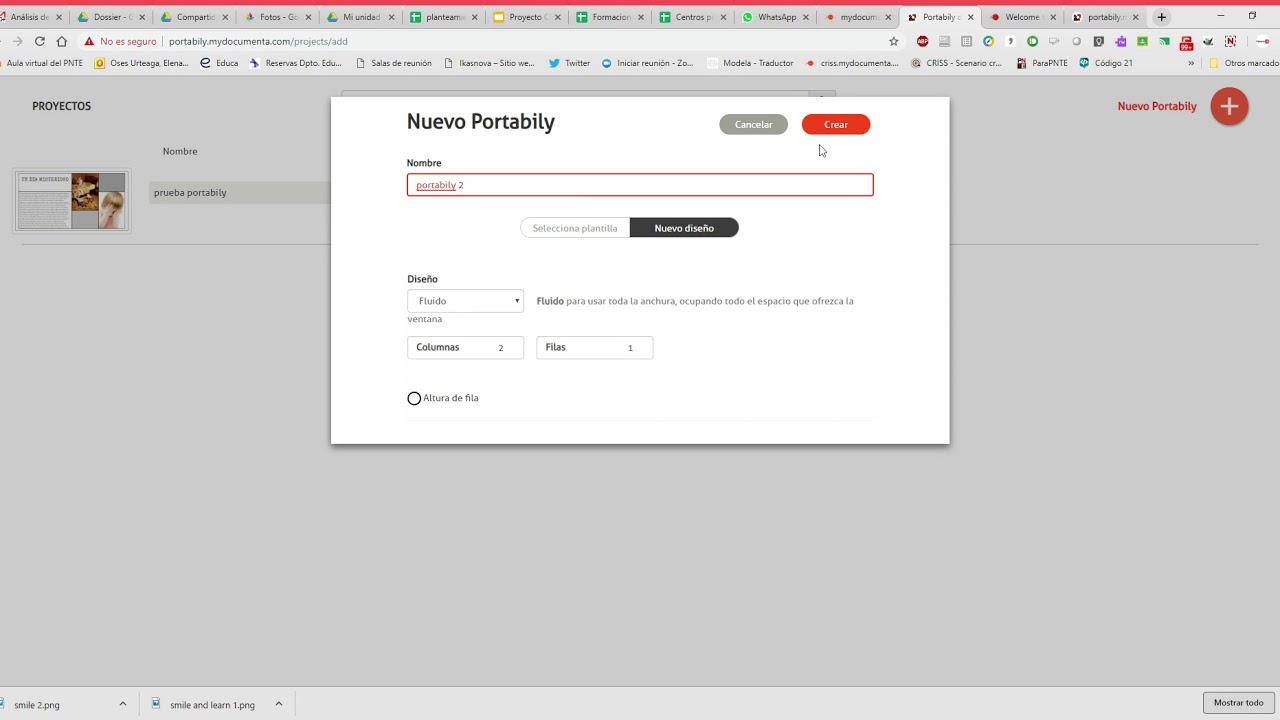Switch to the Centros sheet tab
Viewport: 1280px width, 720px height.
point(692,17)
